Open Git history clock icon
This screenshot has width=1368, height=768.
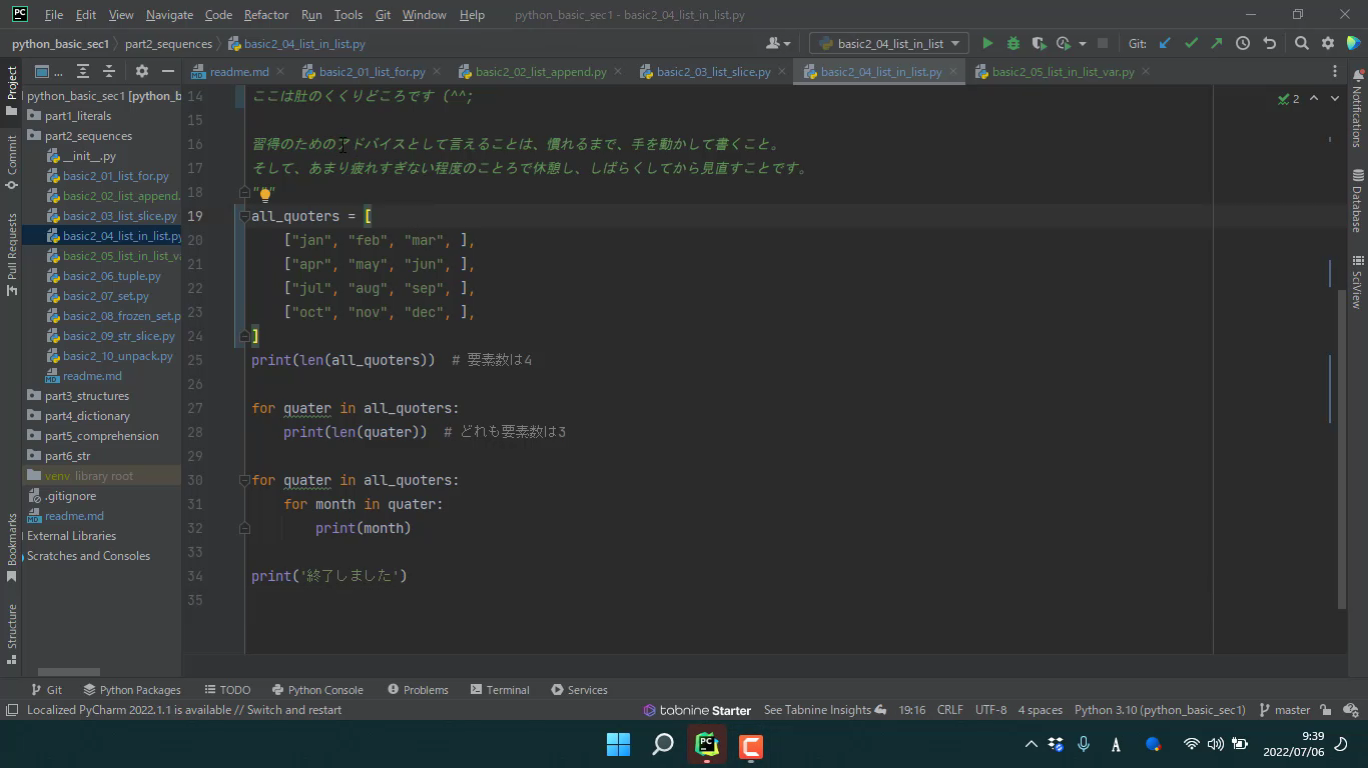[1242, 44]
